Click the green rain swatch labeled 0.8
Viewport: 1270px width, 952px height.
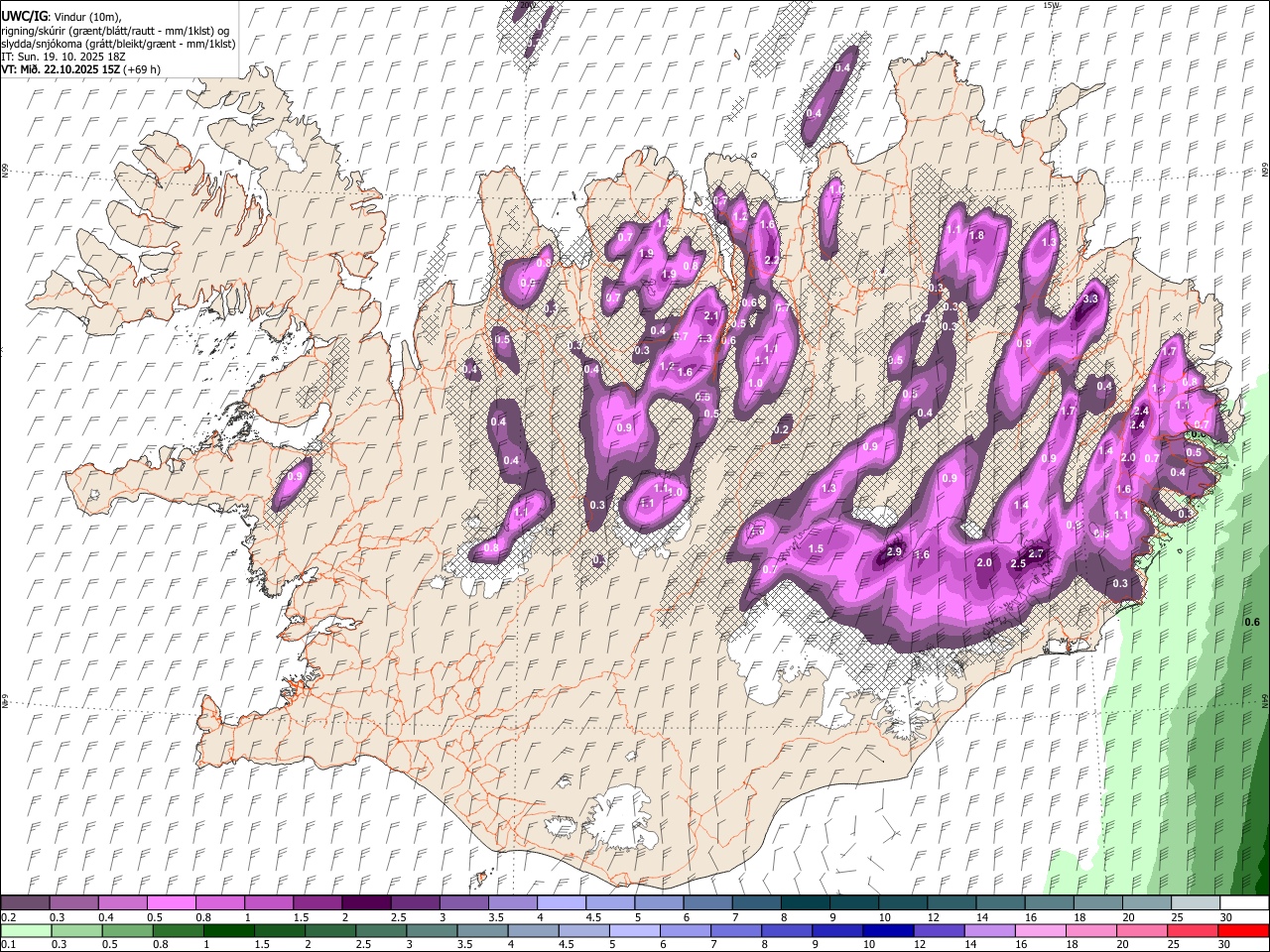click(178, 930)
